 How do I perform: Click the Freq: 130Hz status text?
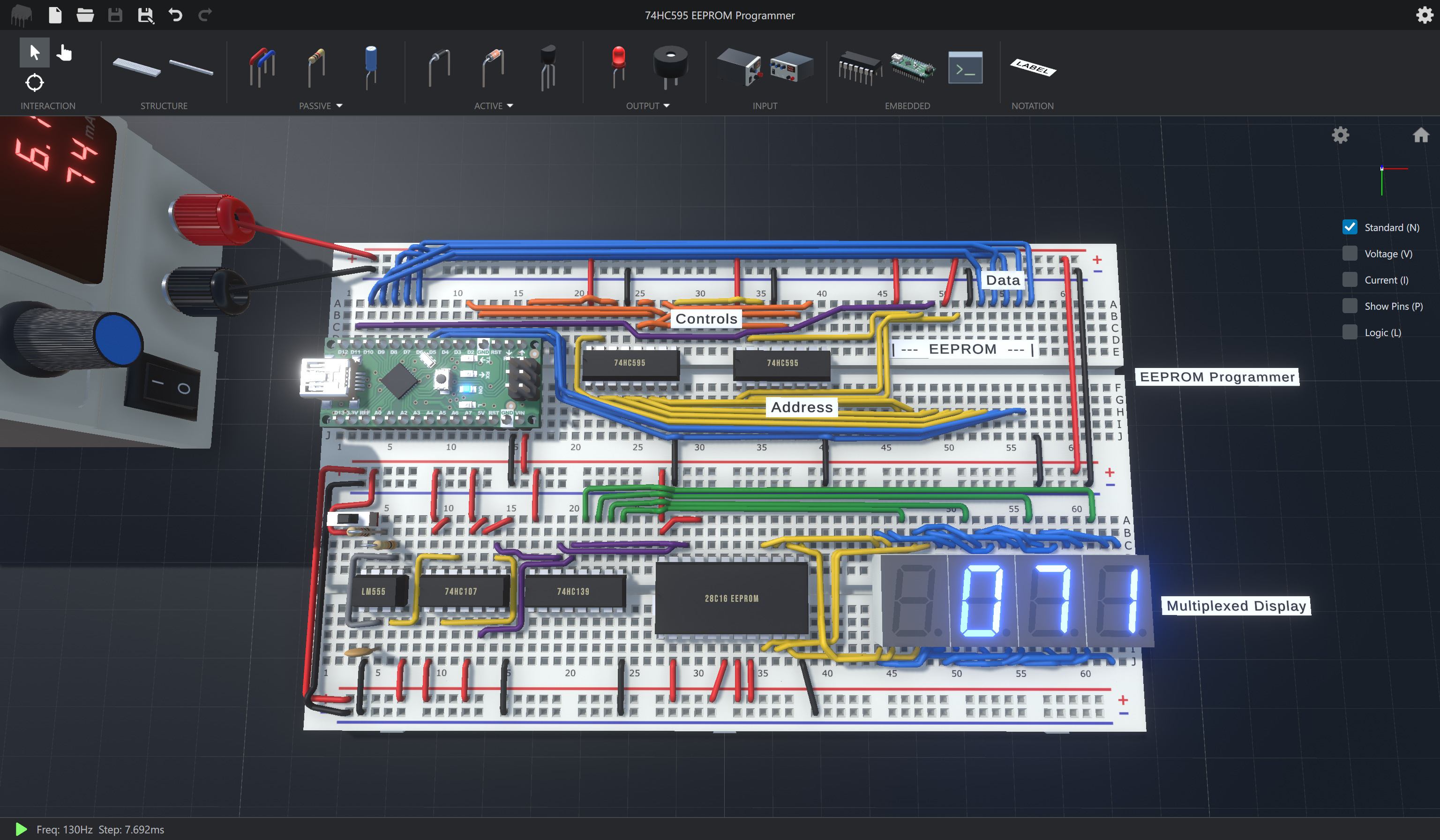point(65,829)
